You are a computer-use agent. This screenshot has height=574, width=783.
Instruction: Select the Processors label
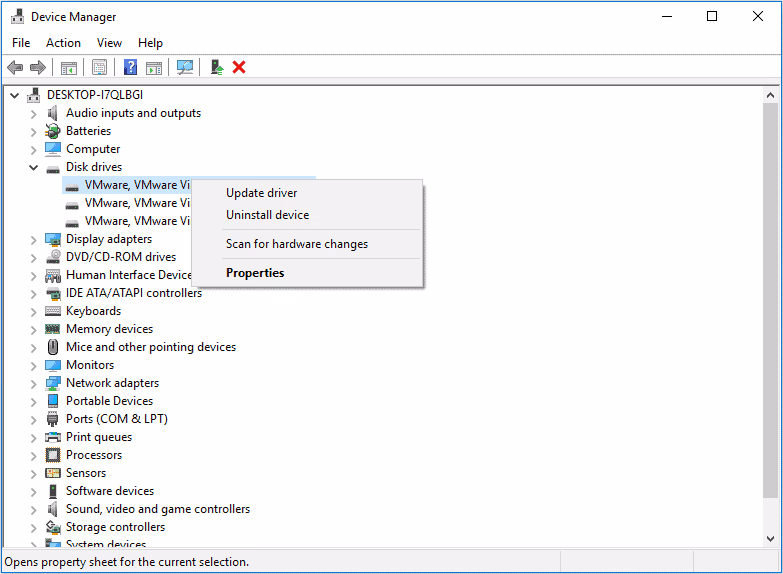(x=94, y=455)
